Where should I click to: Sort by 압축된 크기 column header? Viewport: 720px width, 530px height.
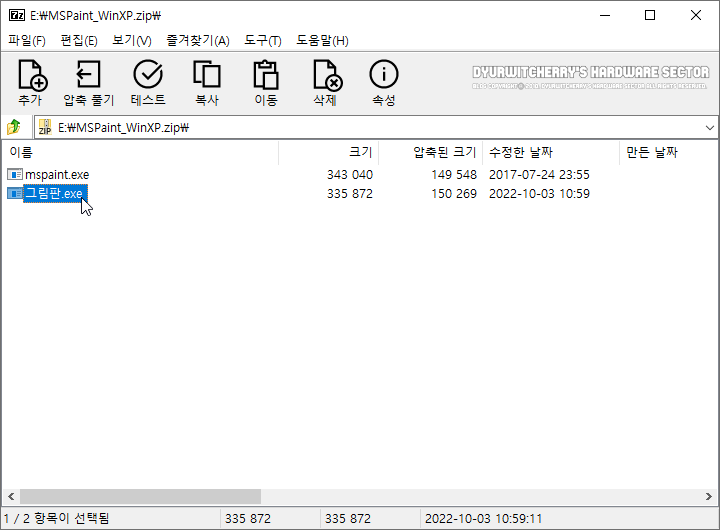pos(431,152)
